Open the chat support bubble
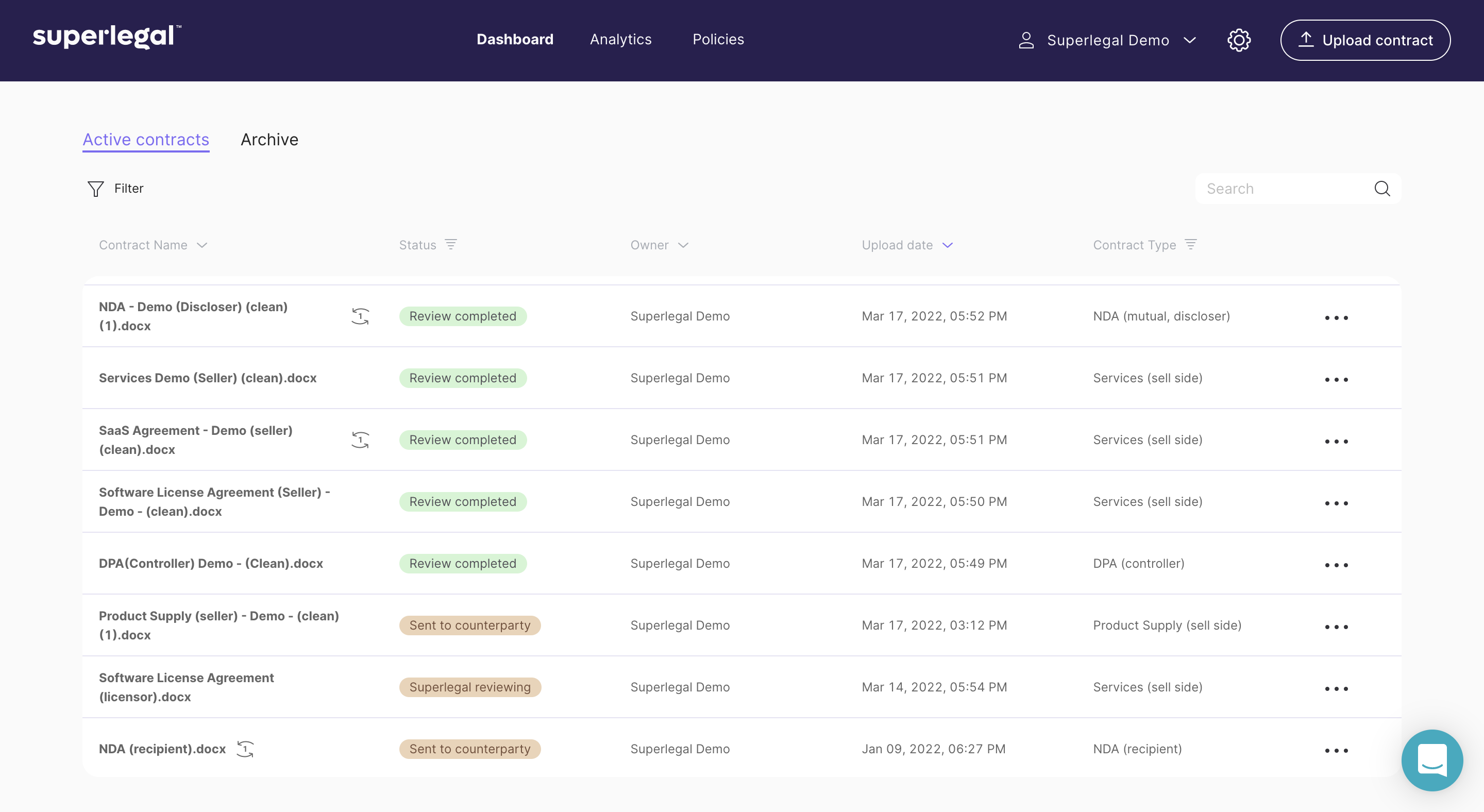Image resolution: width=1484 pixels, height=812 pixels. [1431, 760]
